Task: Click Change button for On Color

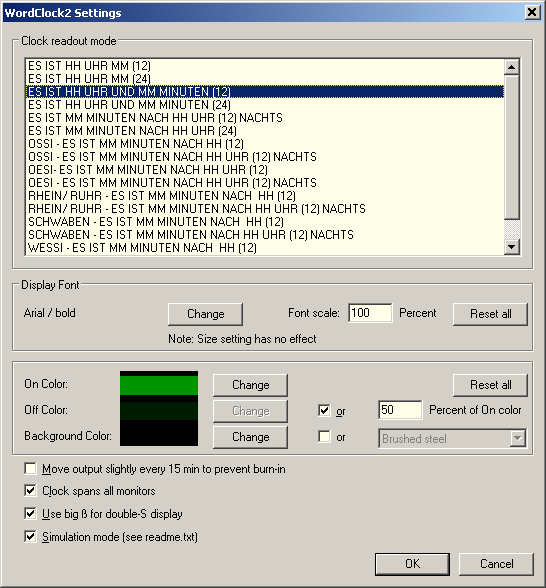Action: coord(250,385)
